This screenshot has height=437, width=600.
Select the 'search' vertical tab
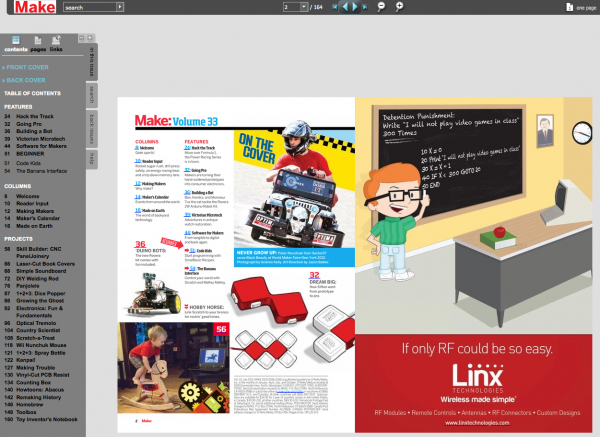point(92,95)
